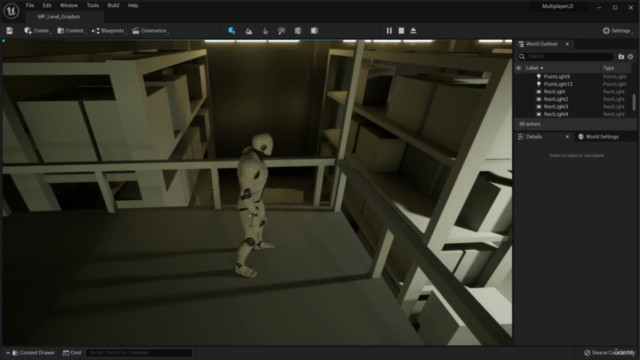Click the outliner add folder icon

[x=621, y=57]
